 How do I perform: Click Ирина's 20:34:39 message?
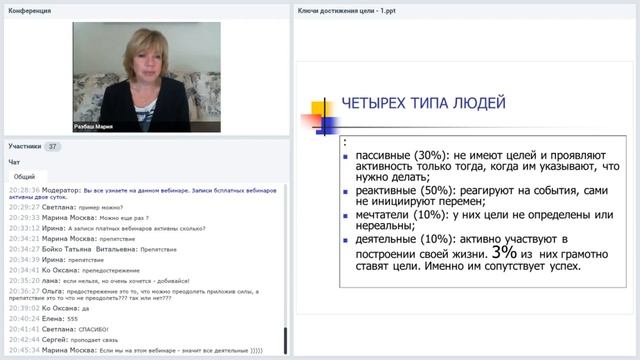[x=57, y=260]
